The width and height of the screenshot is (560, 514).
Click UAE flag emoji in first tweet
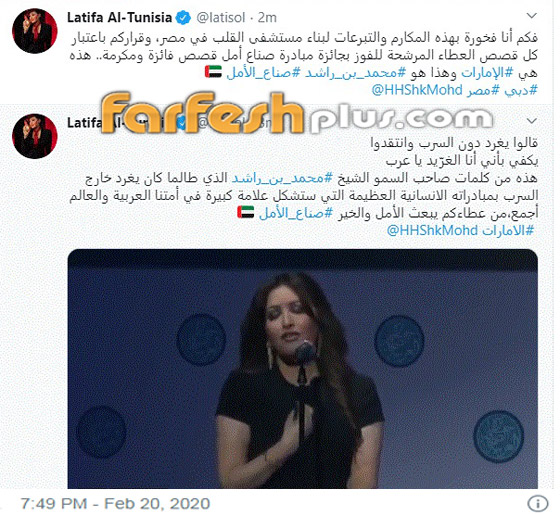pyautogui.click(x=213, y=72)
